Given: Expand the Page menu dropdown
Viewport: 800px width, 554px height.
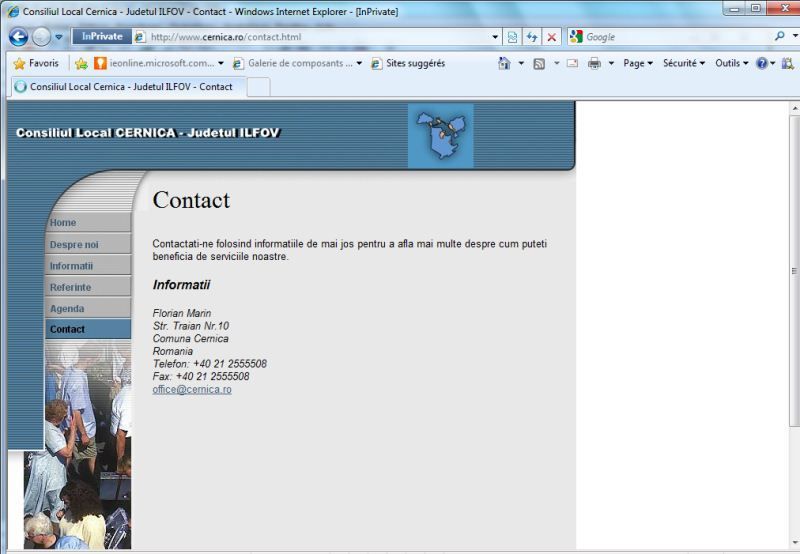Looking at the screenshot, I should point(638,63).
